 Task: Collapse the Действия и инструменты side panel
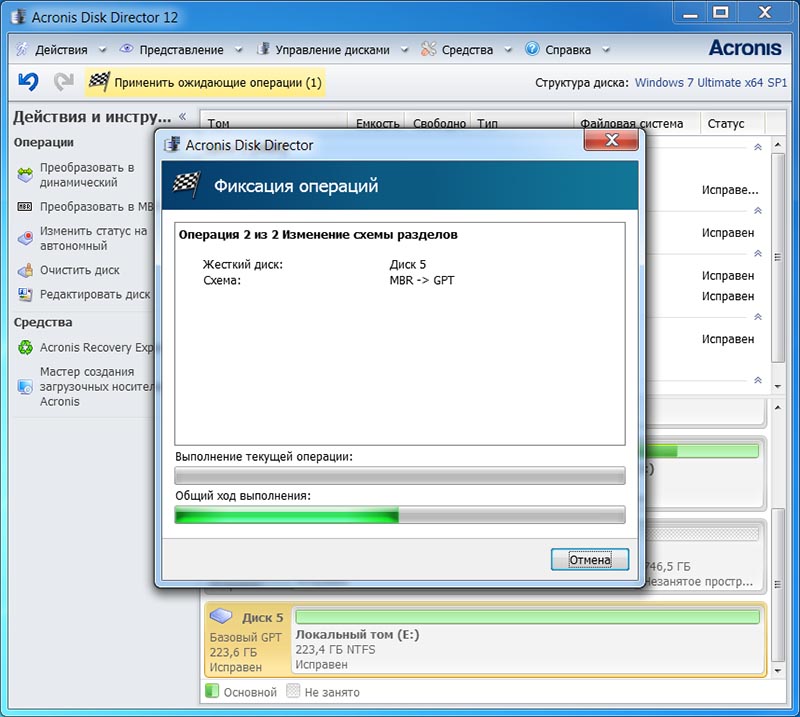point(182,116)
